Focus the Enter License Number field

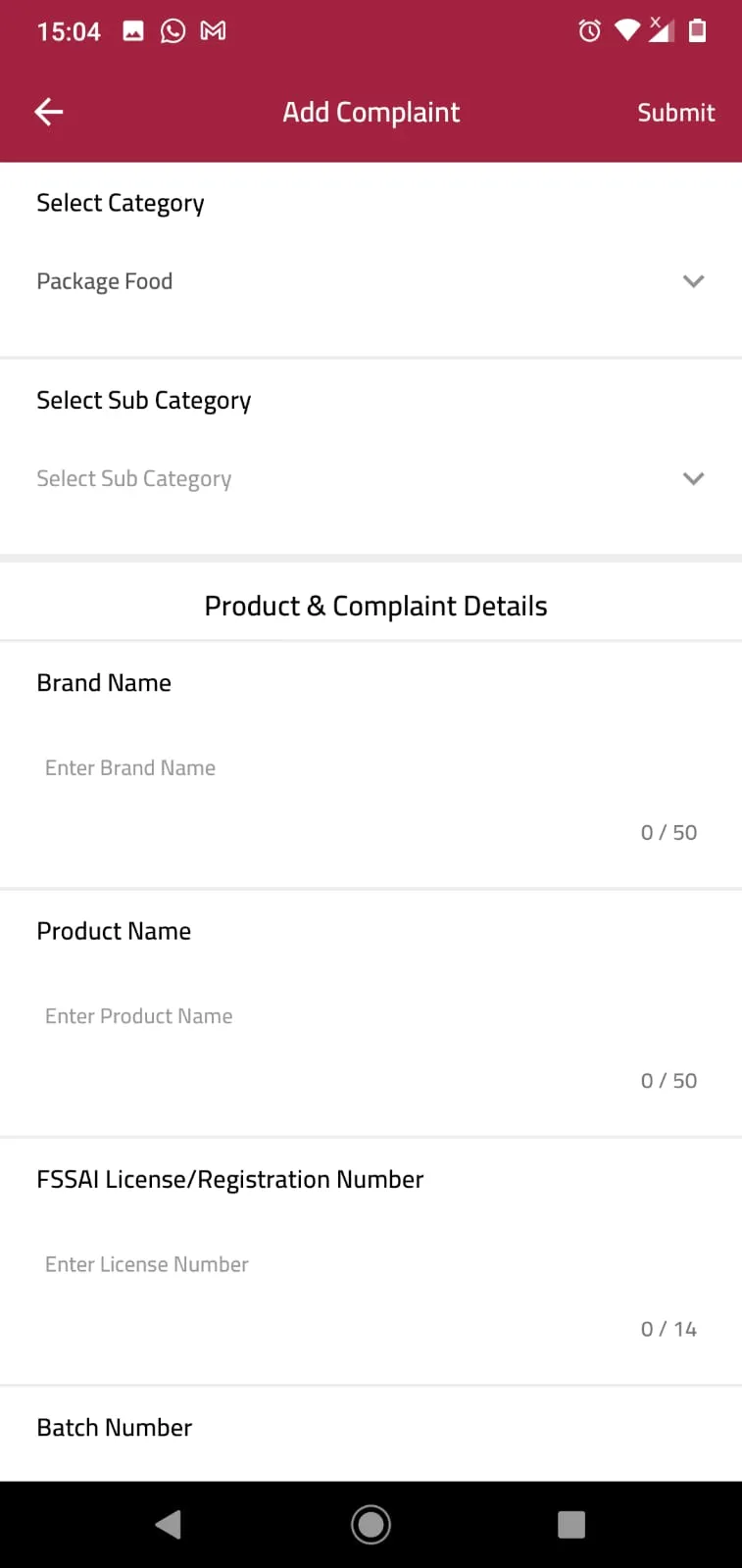(x=294, y=1263)
